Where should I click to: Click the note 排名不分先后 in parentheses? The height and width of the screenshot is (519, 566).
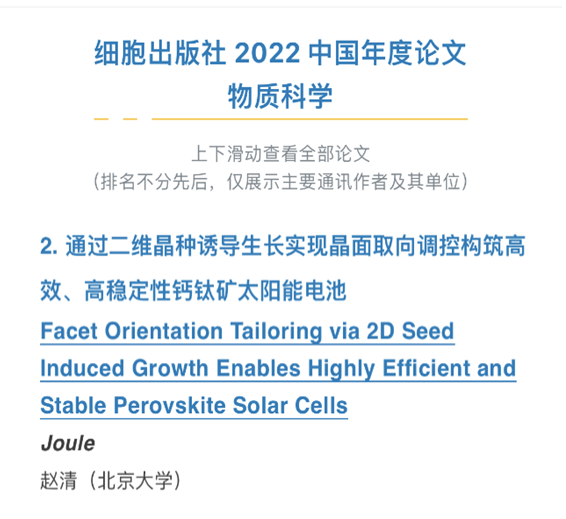click(154, 181)
